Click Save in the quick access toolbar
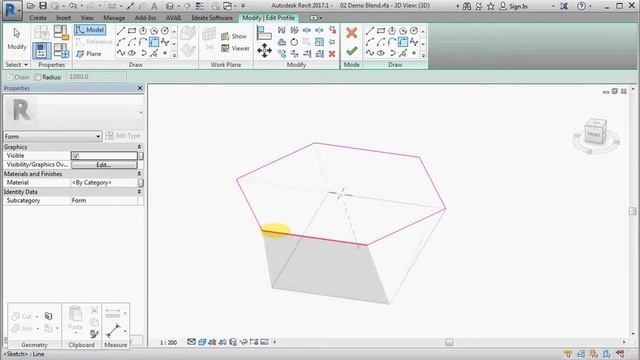This screenshot has width=640, height=360. coord(43,6)
